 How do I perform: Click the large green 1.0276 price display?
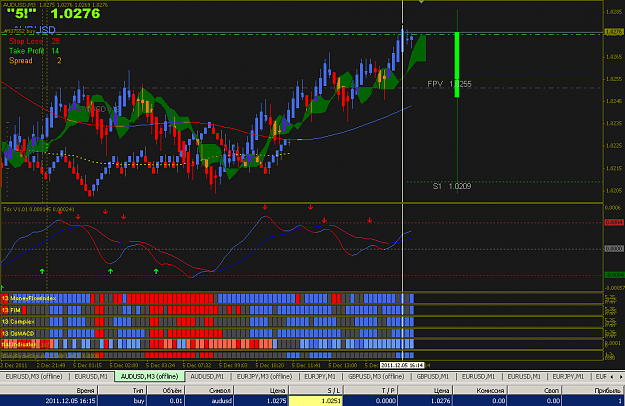[75, 14]
